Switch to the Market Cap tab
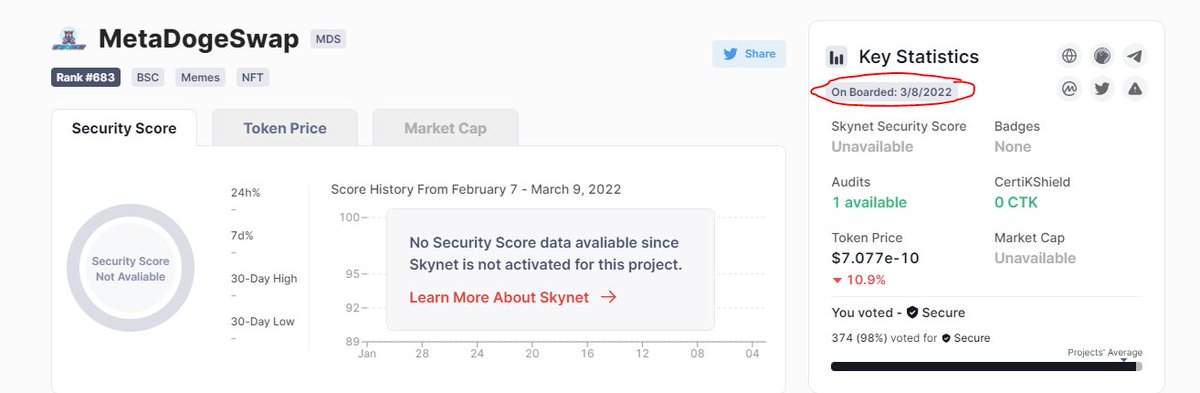 click(x=445, y=128)
